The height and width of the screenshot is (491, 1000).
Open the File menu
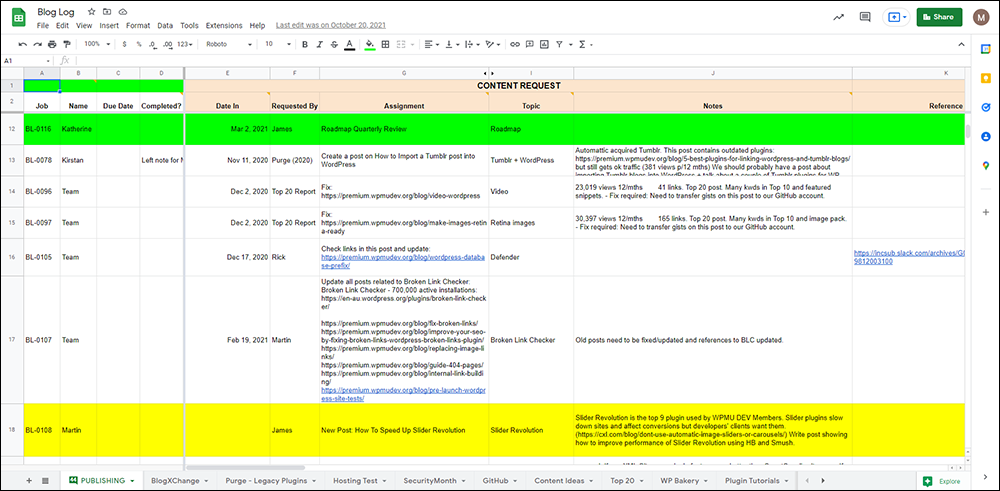(x=43, y=26)
